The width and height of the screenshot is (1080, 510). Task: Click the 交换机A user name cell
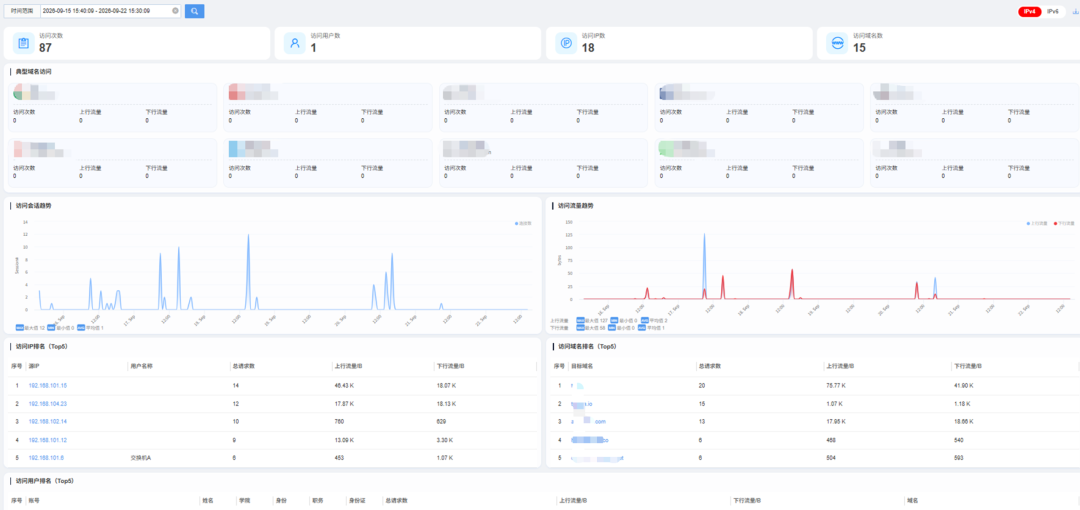pos(141,458)
